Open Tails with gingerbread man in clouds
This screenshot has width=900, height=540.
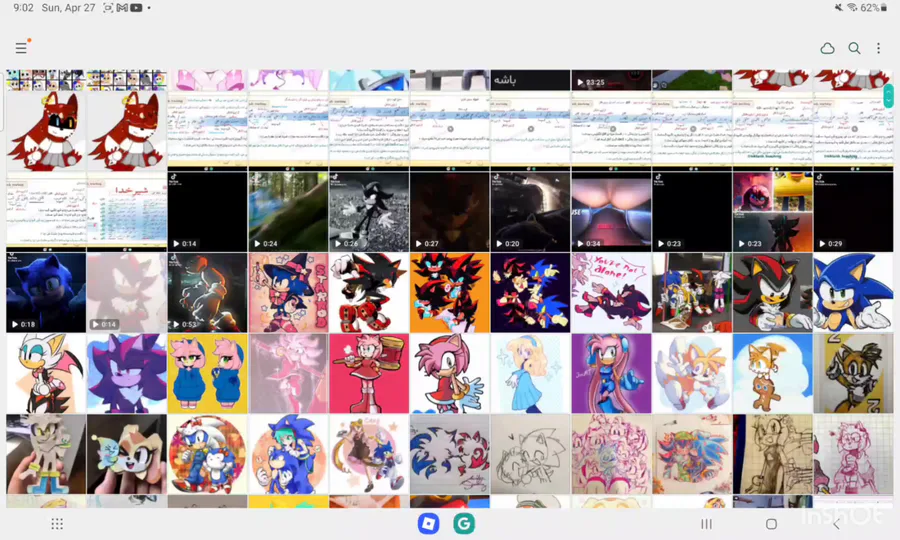pos(773,374)
